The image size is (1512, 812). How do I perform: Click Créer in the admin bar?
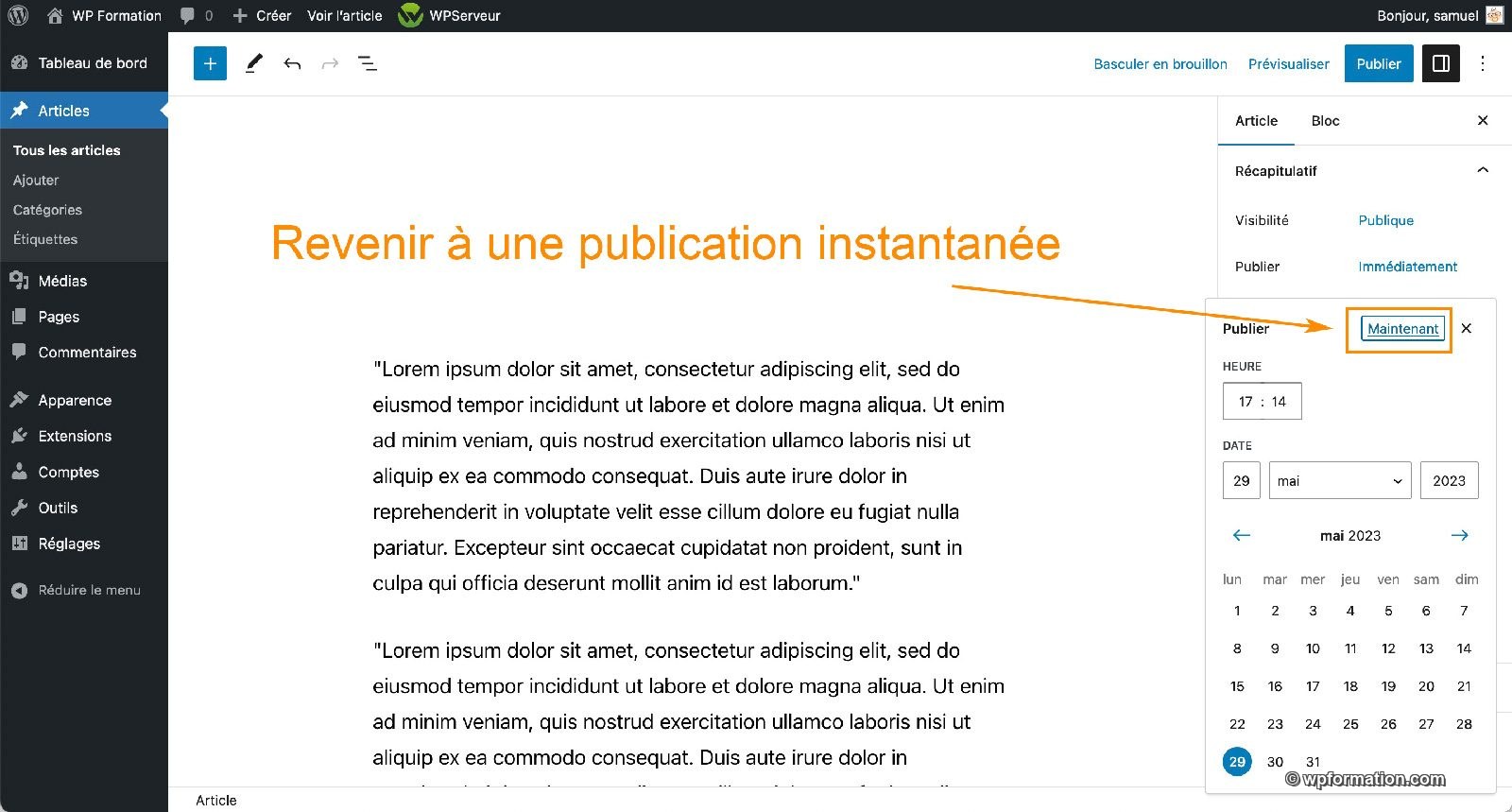pos(262,15)
